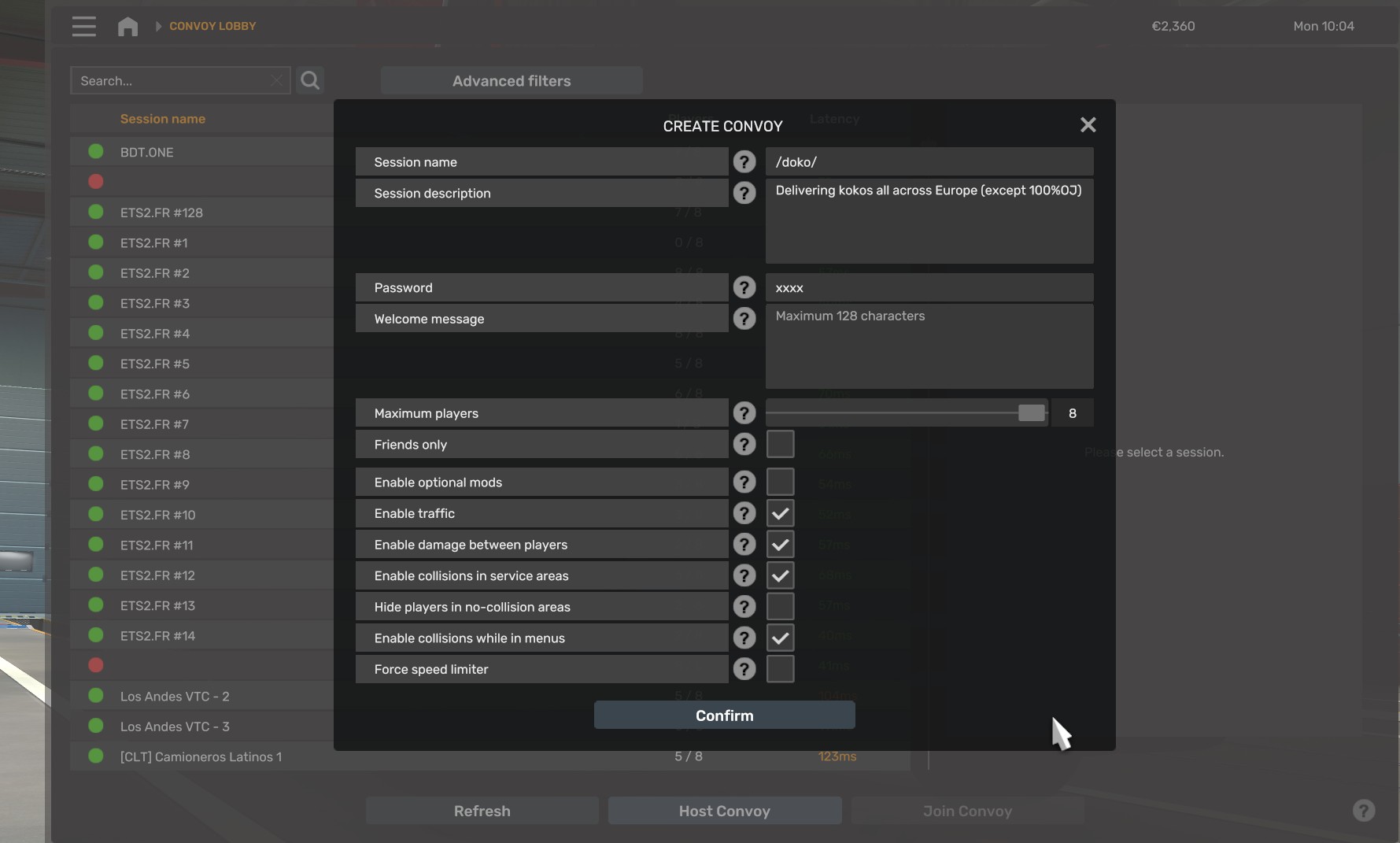Click Confirm to create the convoy

point(724,715)
